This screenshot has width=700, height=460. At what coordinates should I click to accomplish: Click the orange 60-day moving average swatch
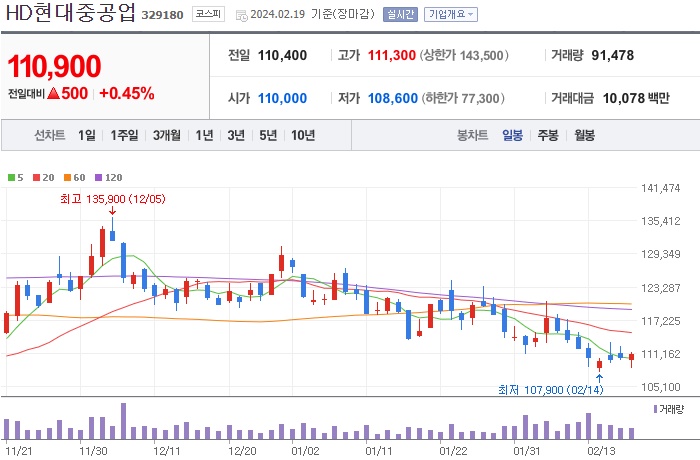click(x=67, y=178)
